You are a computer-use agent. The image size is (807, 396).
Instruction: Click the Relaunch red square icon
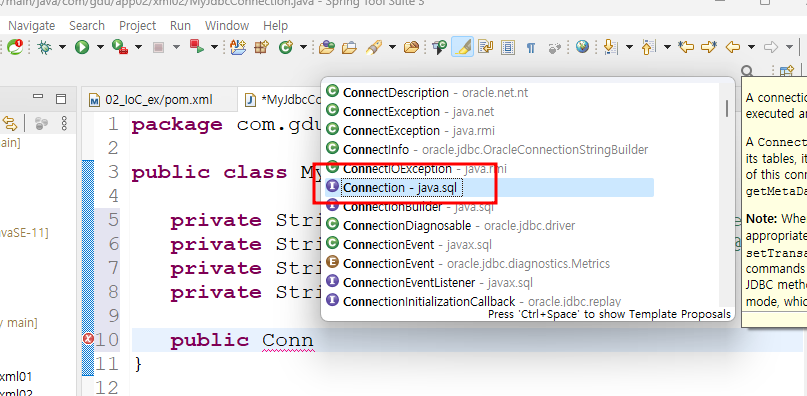coord(197,47)
